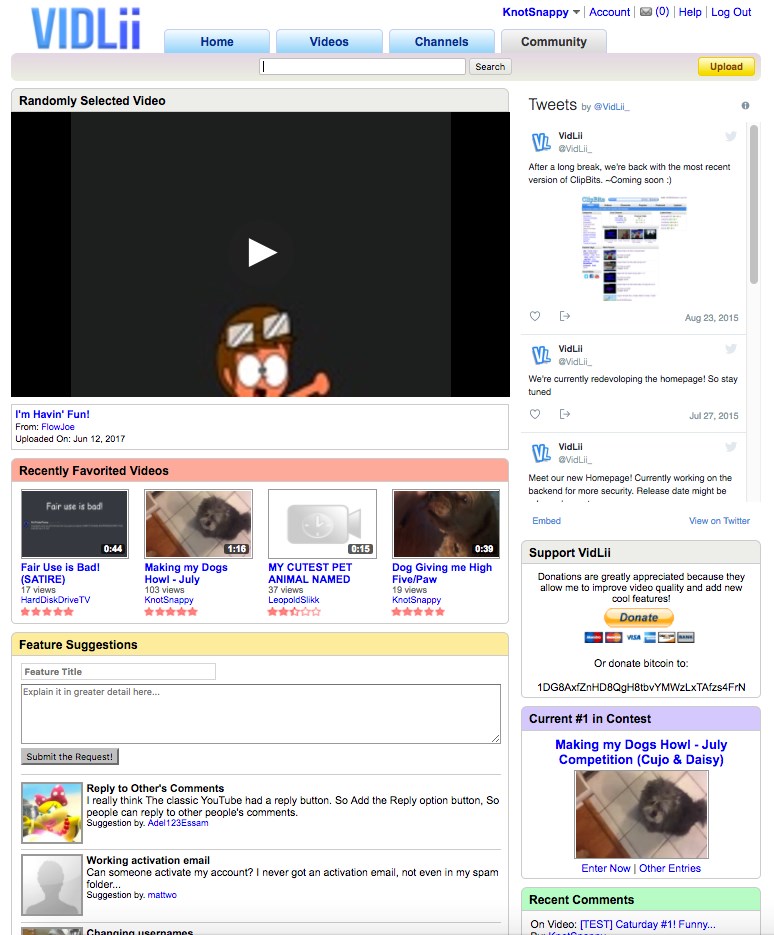Click the Twitter bird on the first tweet

pyautogui.click(x=730, y=136)
